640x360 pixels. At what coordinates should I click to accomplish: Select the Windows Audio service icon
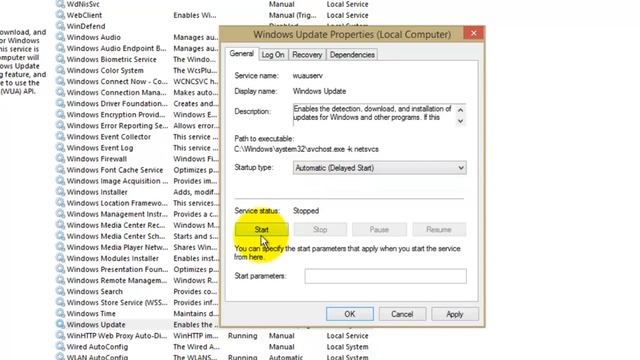click(60, 37)
